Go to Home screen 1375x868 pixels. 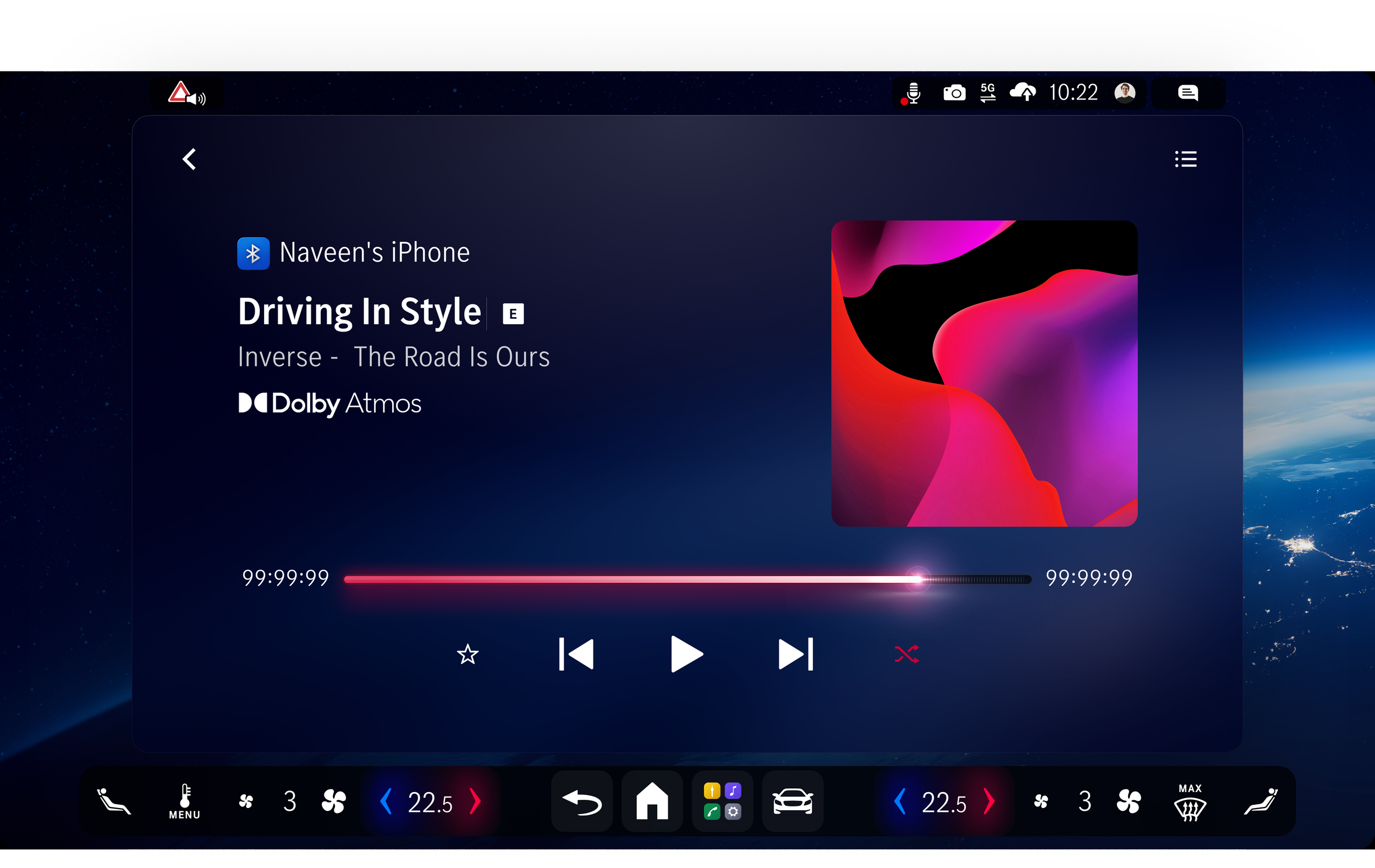[652, 801]
